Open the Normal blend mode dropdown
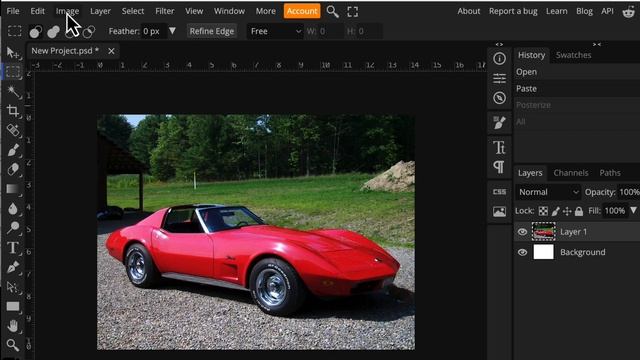 coord(548,192)
